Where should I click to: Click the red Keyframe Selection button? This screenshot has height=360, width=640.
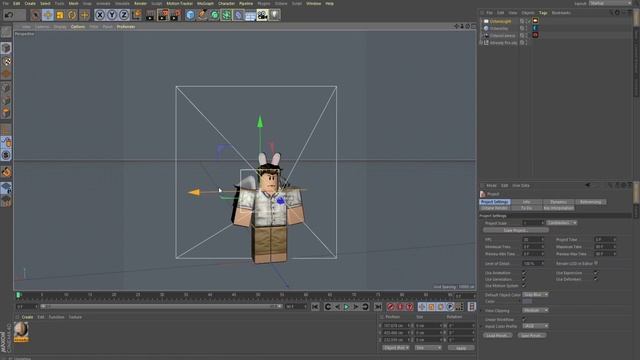409,307
